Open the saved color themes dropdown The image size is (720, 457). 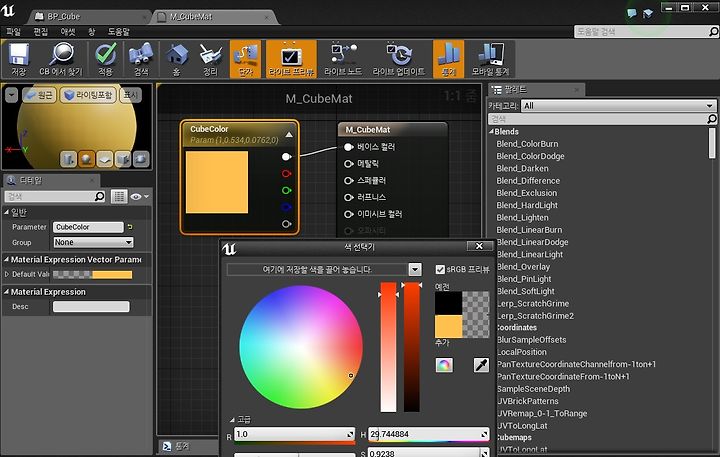point(415,270)
